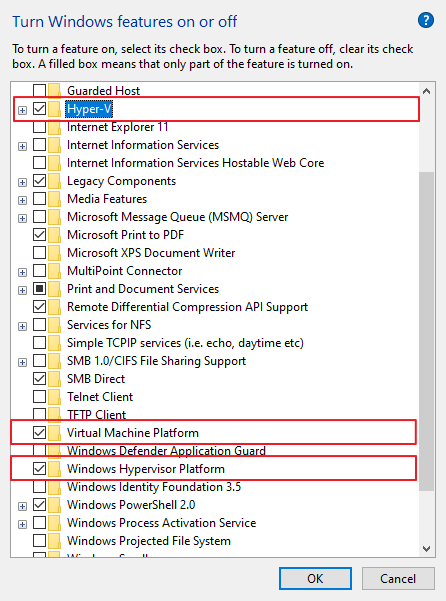Select the Microsoft XPS Document Writer label
Image resolution: width=446 pixels, height=601 pixels.
(151, 253)
